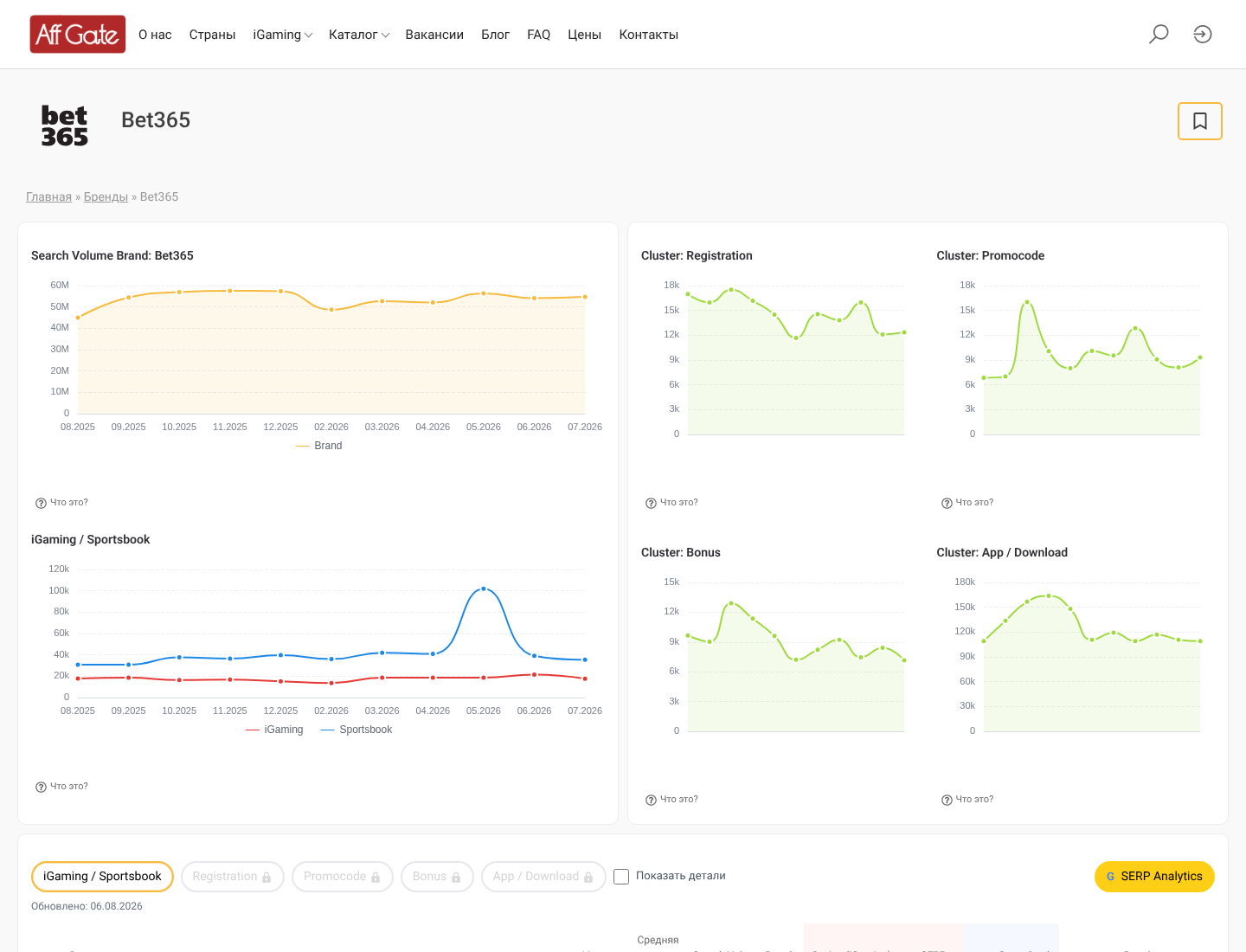Open the search magnifier icon
The height and width of the screenshot is (952, 1246).
(1159, 35)
